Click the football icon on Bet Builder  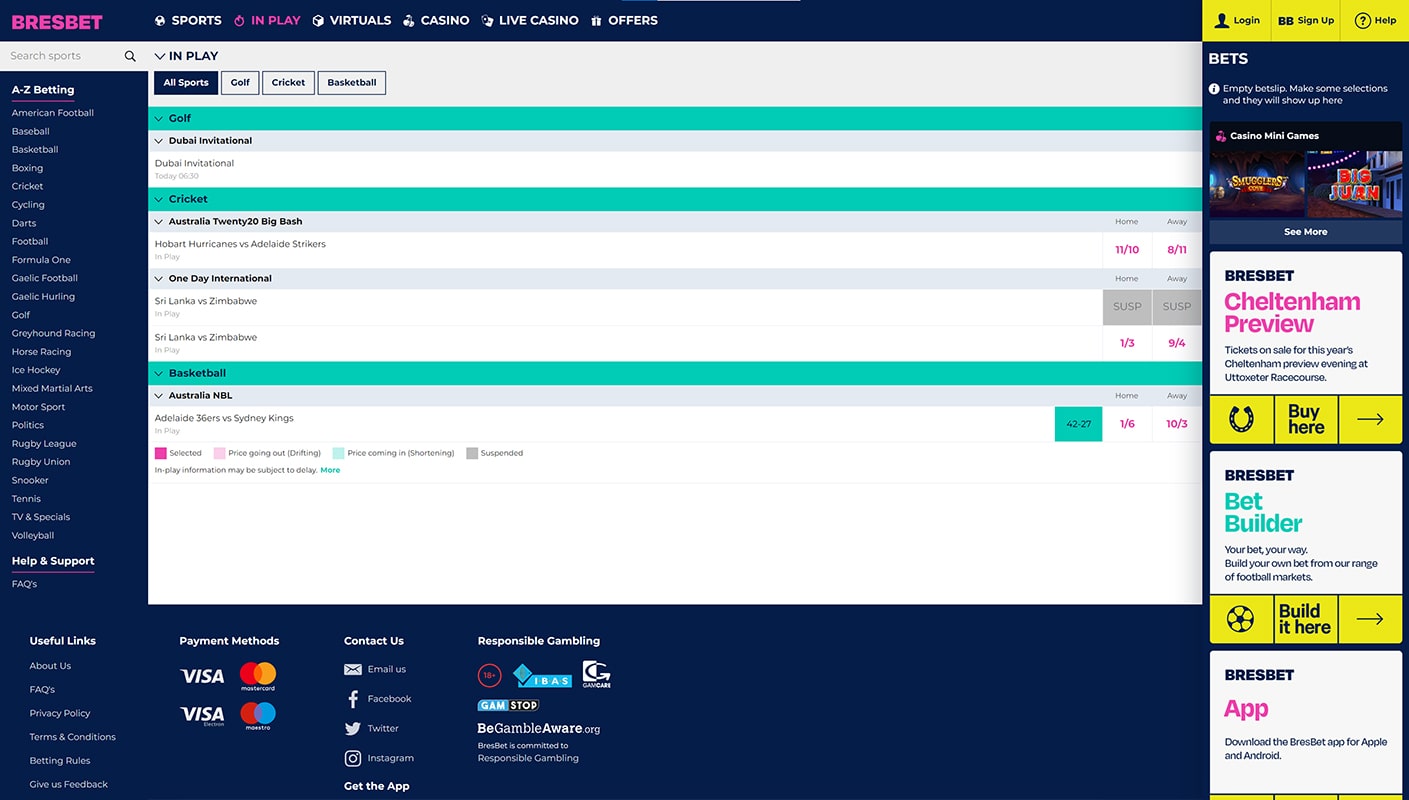1241,619
